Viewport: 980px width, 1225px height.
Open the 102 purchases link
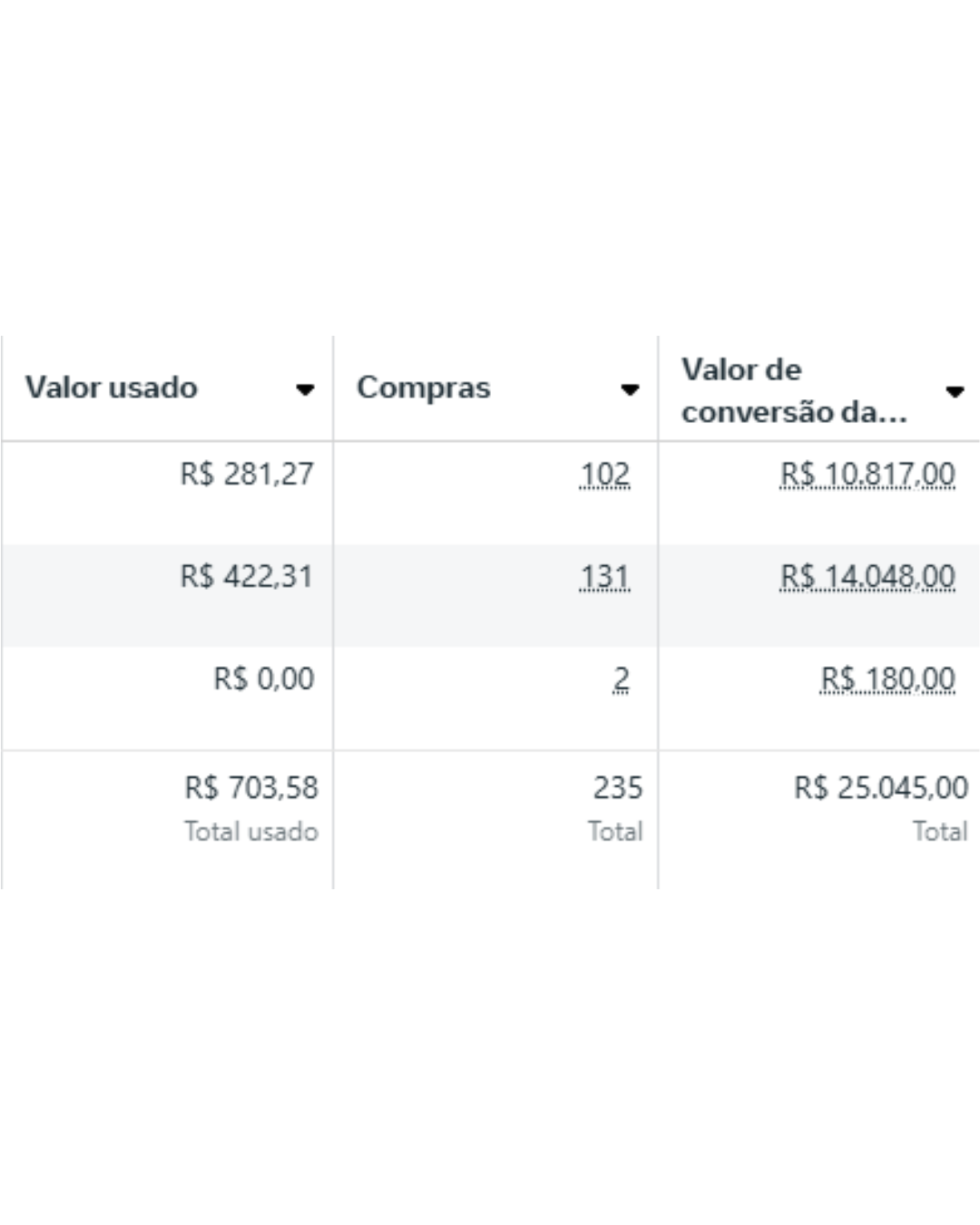(604, 474)
